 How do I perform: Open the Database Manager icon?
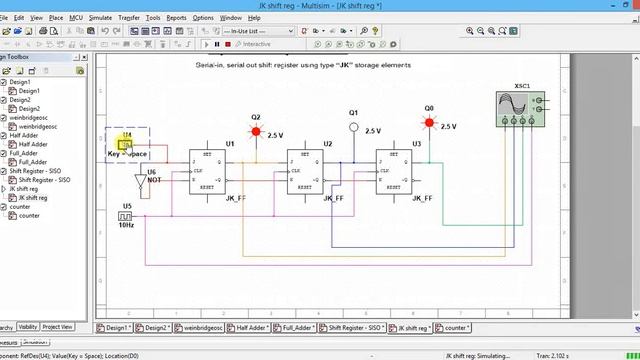(216, 31)
